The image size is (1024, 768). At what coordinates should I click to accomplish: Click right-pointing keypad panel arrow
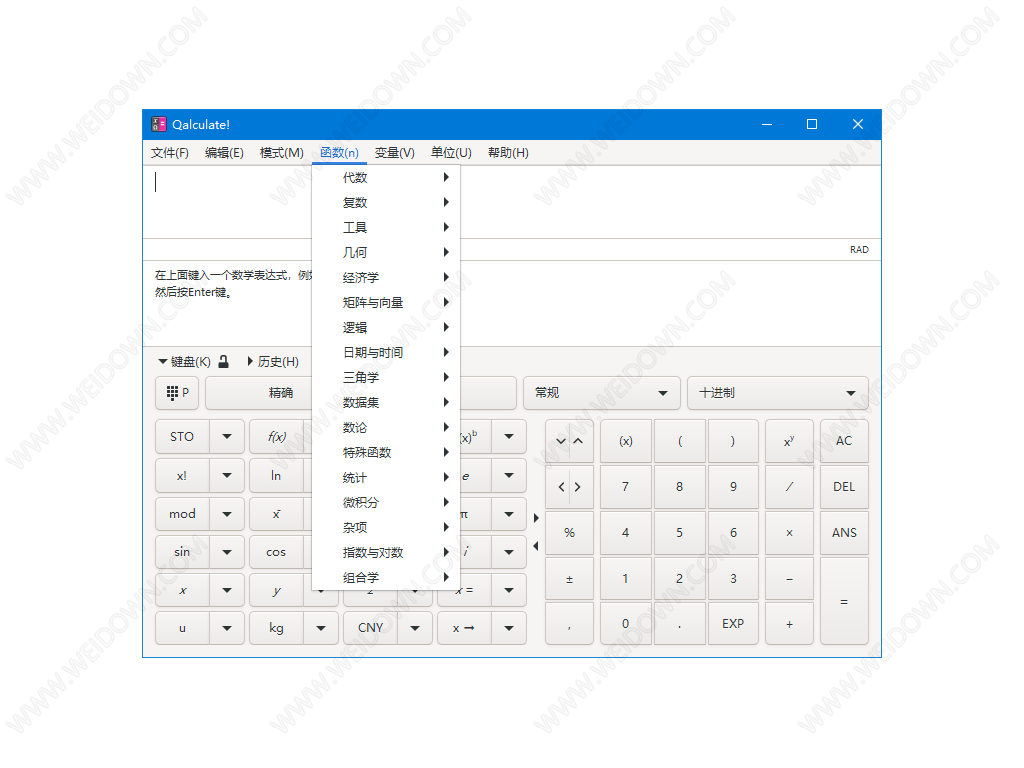pyautogui.click(x=536, y=518)
